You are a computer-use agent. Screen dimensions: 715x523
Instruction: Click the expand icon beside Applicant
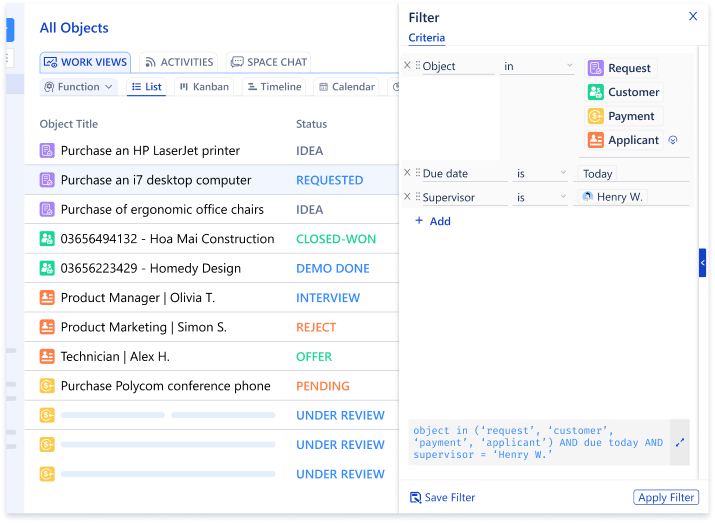673,141
